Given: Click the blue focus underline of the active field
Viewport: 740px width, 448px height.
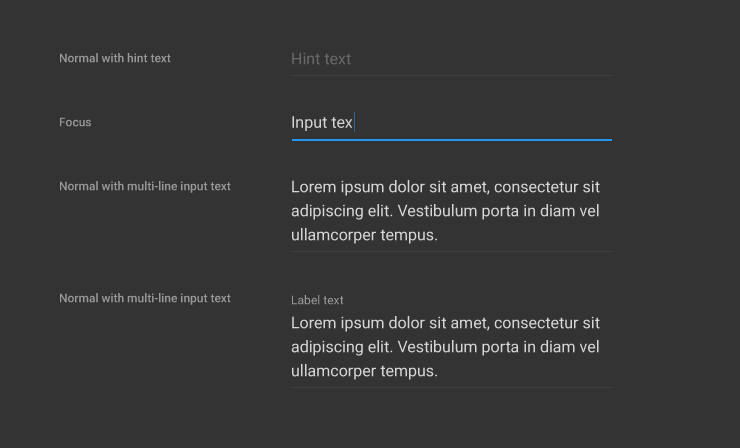Looking at the screenshot, I should coord(451,140).
